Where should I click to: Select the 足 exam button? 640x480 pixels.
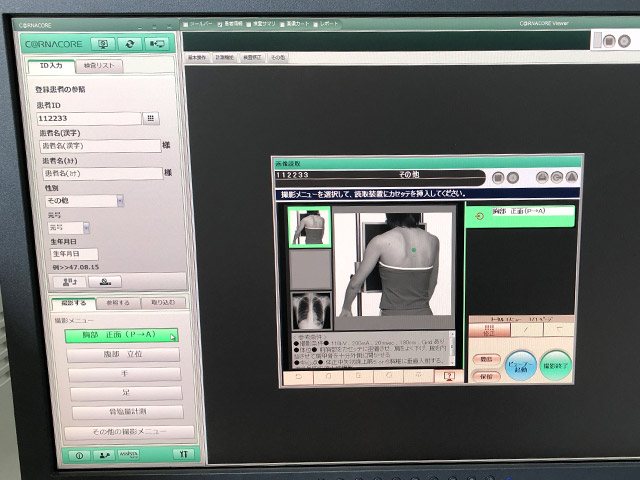coord(126,393)
